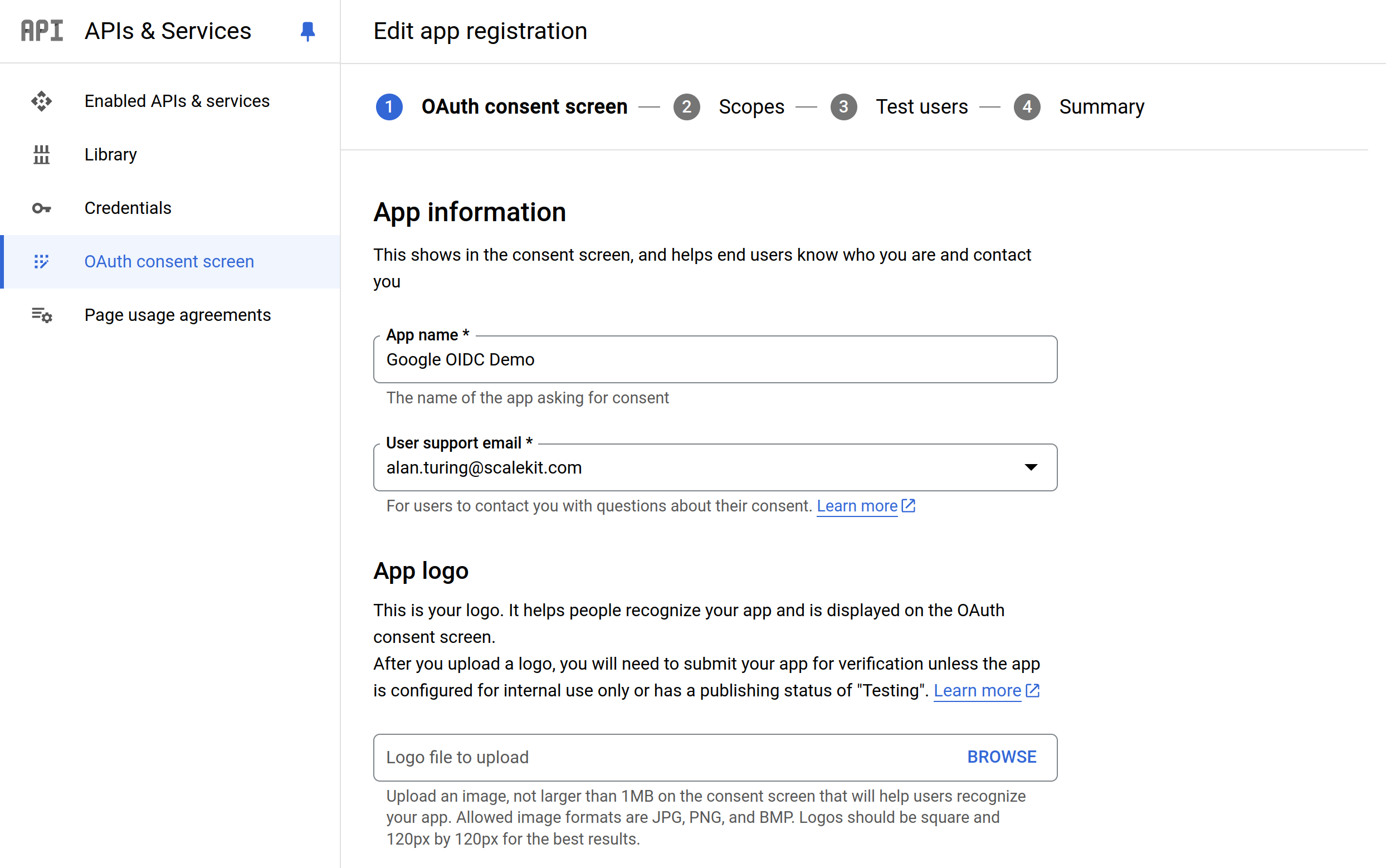Open Credentials section

pyautogui.click(x=127, y=207)
